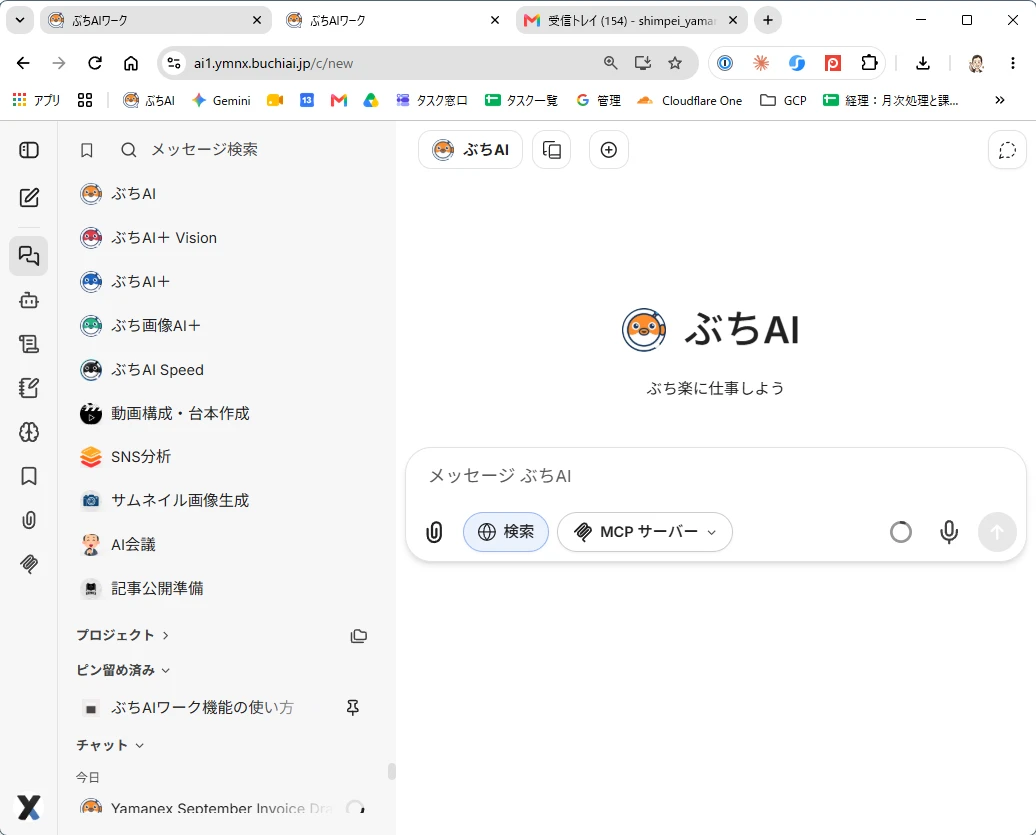Collapse the チャット section

[110, 745]
